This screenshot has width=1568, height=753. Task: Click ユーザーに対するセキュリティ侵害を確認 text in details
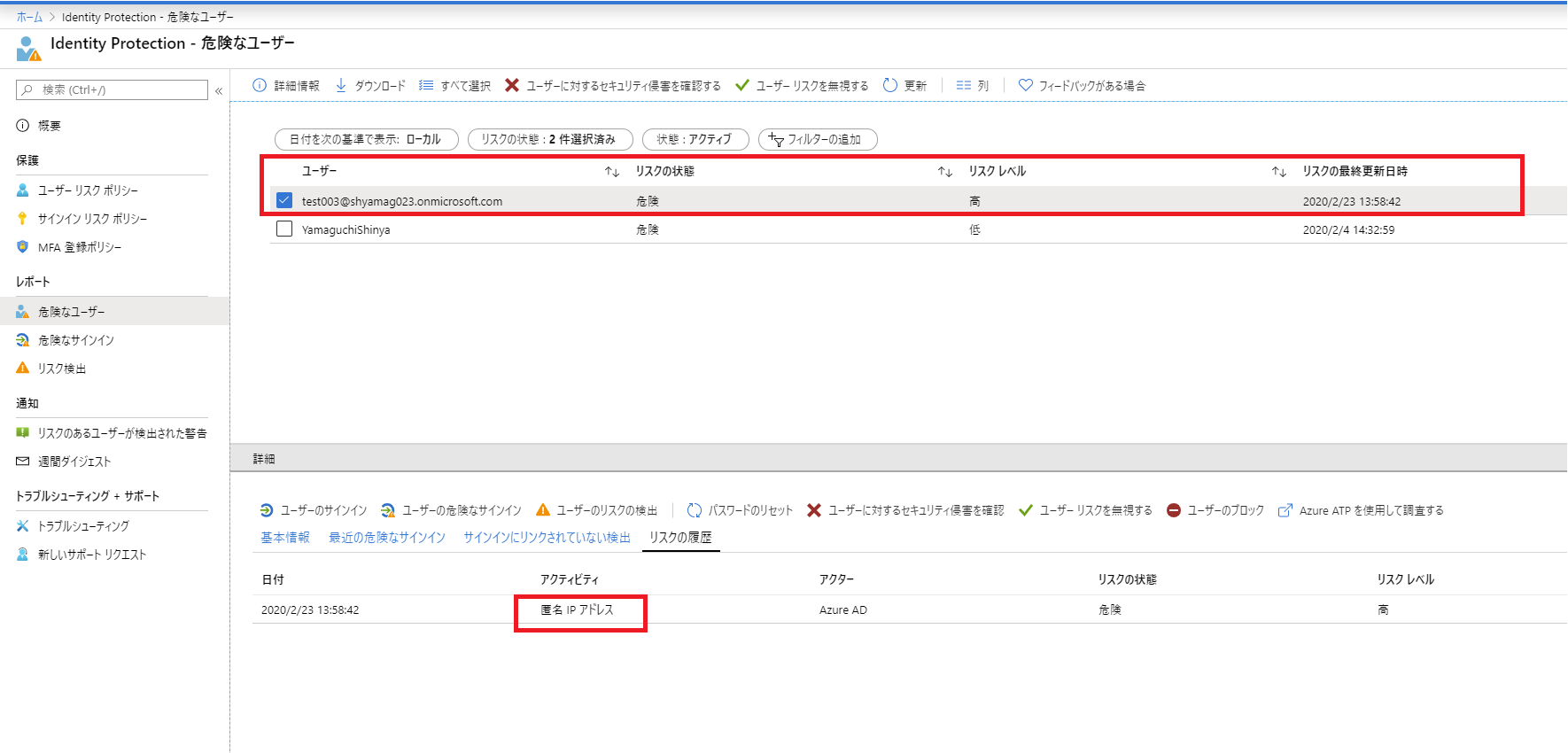916,510
